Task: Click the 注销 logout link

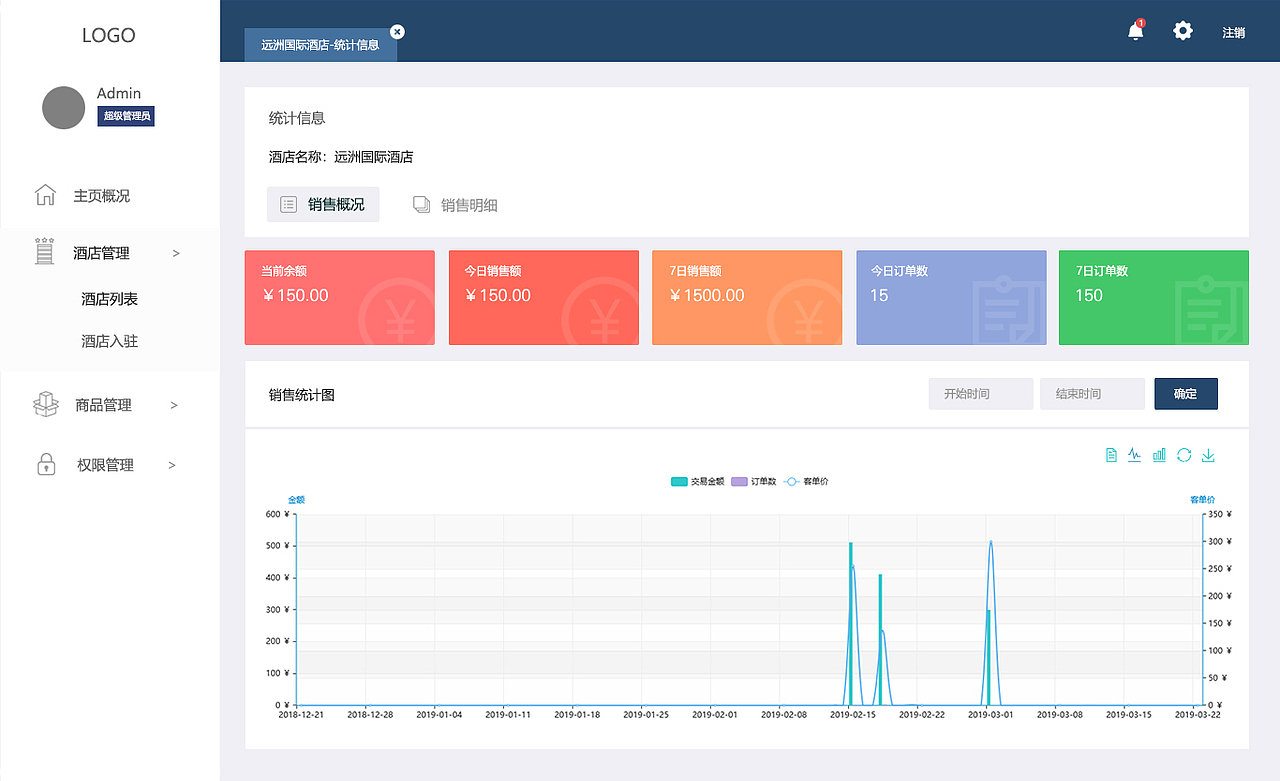Action: click(1234, 31)
